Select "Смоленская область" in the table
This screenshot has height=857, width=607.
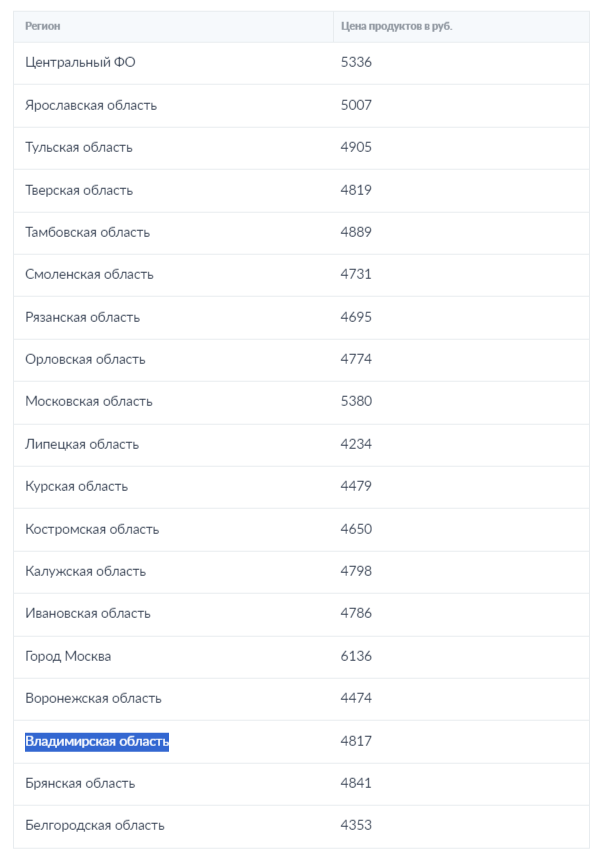tap(89, 275)
